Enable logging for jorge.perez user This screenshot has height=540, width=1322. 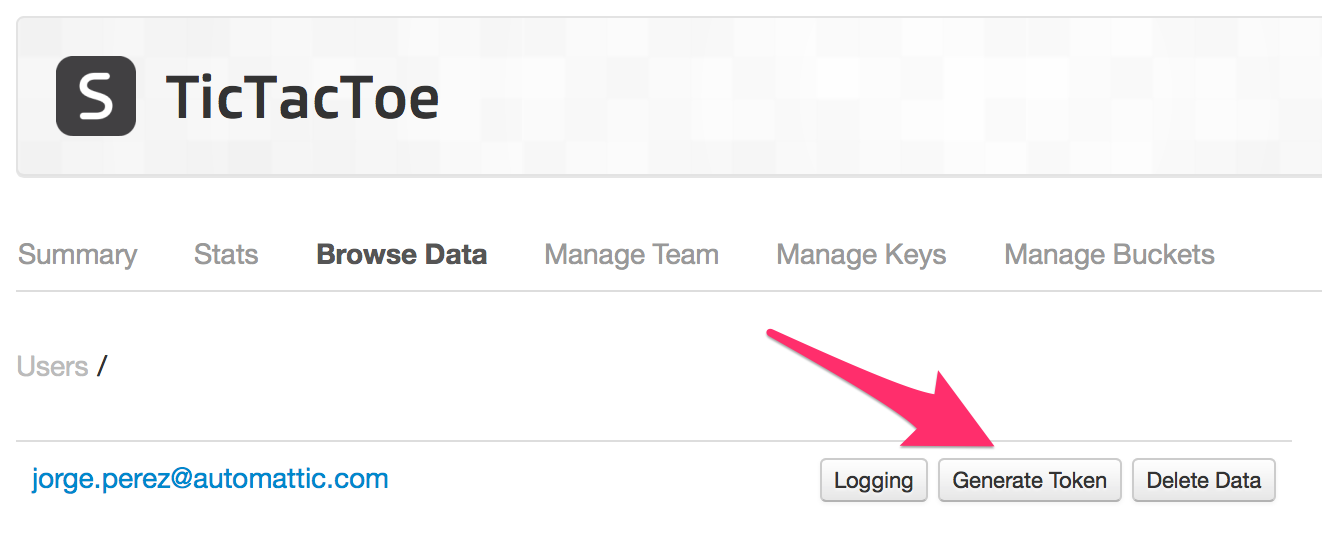click(x=873, y=481)
